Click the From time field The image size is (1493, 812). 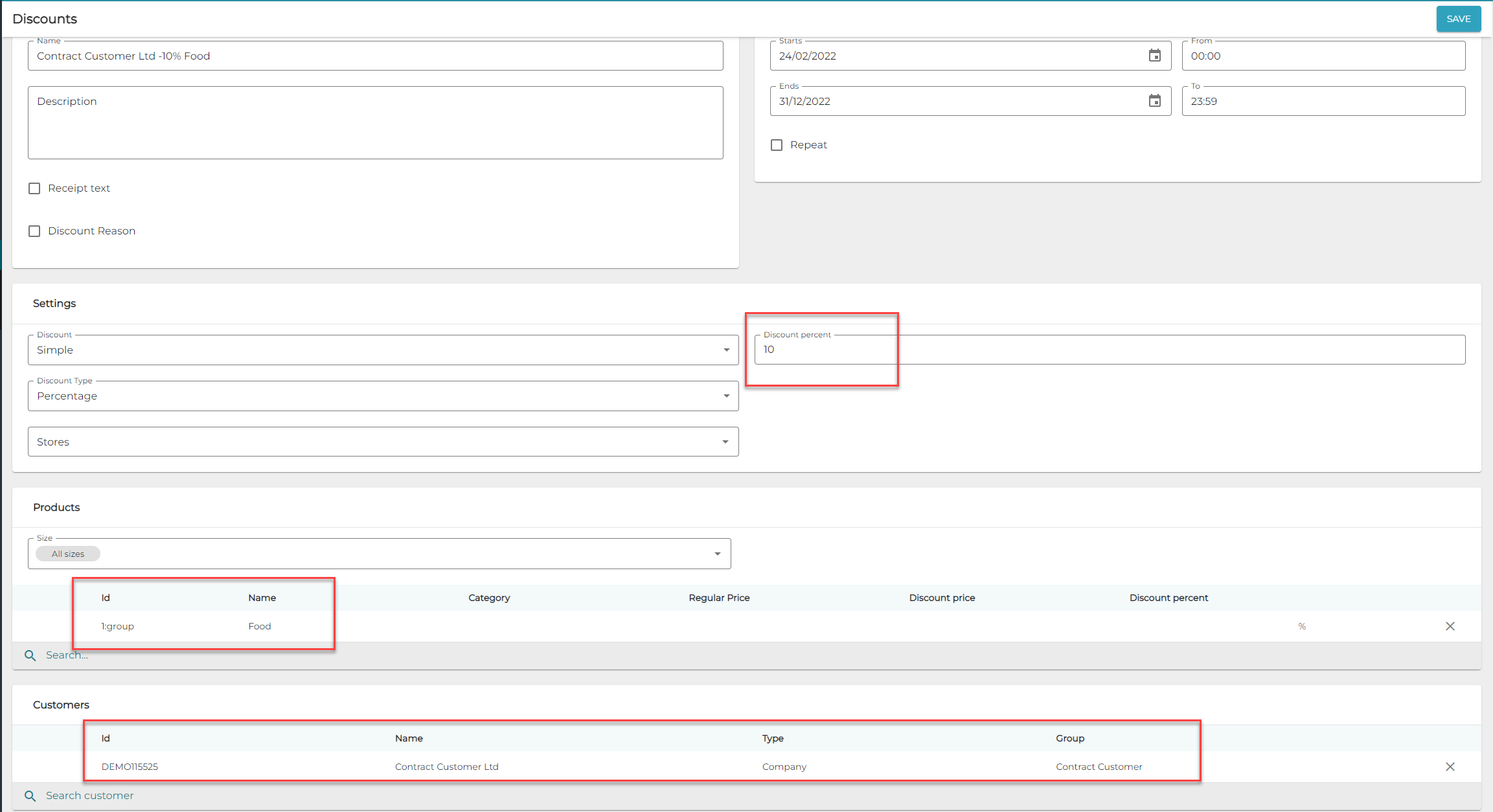pos(1323,56)
